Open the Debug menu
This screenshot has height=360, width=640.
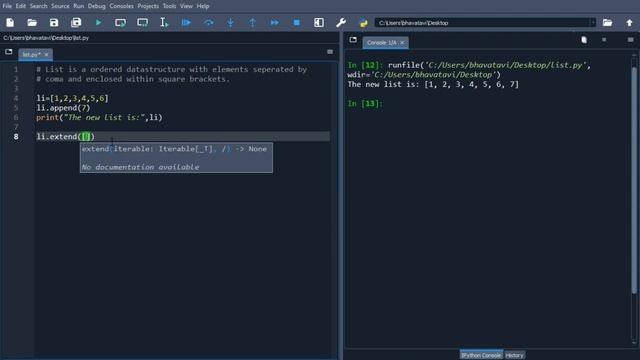96,6
